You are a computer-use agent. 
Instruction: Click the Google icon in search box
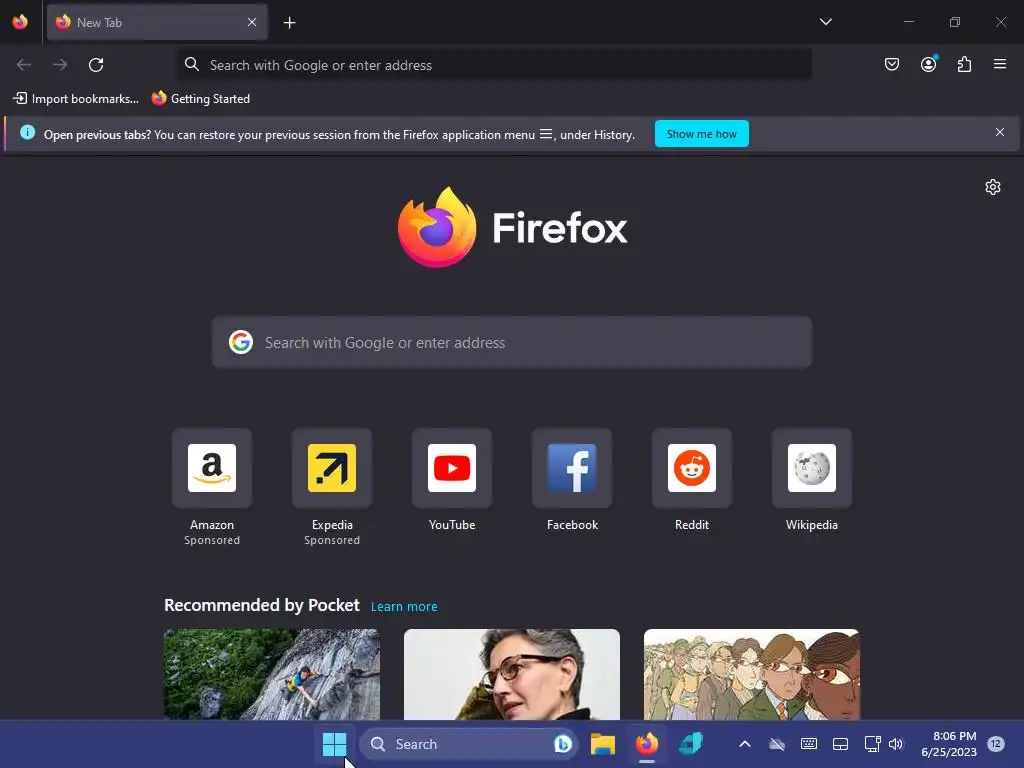[241, 342]
